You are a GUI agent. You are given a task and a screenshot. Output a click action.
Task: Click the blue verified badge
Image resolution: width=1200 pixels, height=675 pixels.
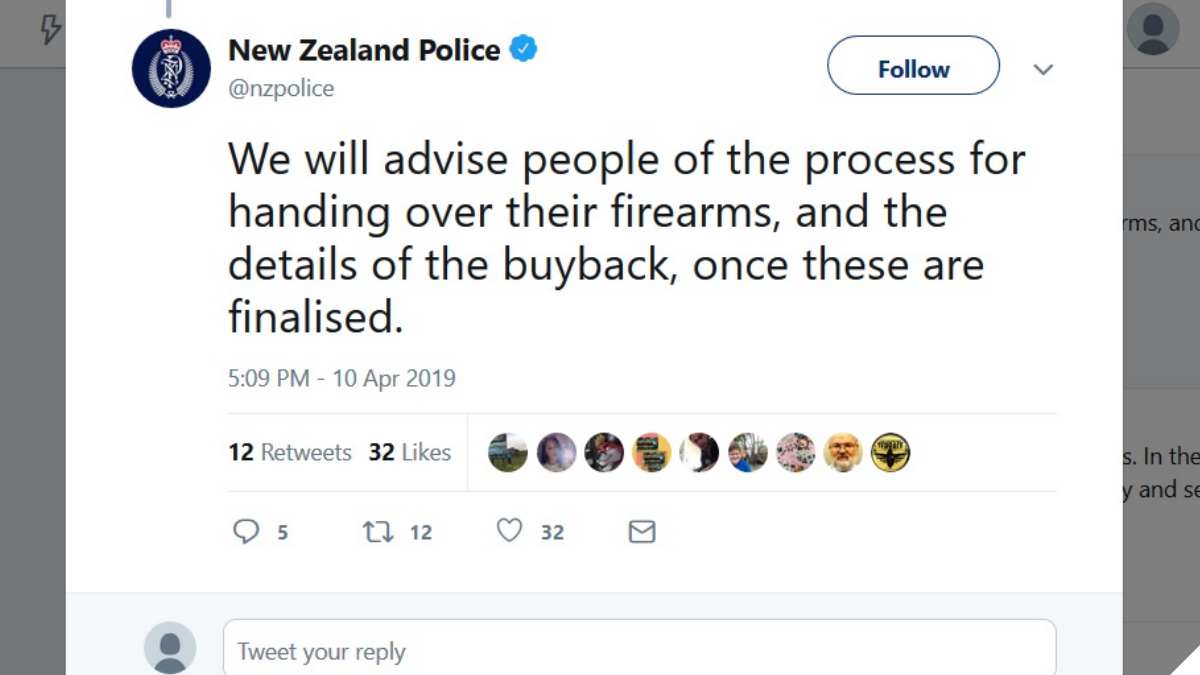524,48
